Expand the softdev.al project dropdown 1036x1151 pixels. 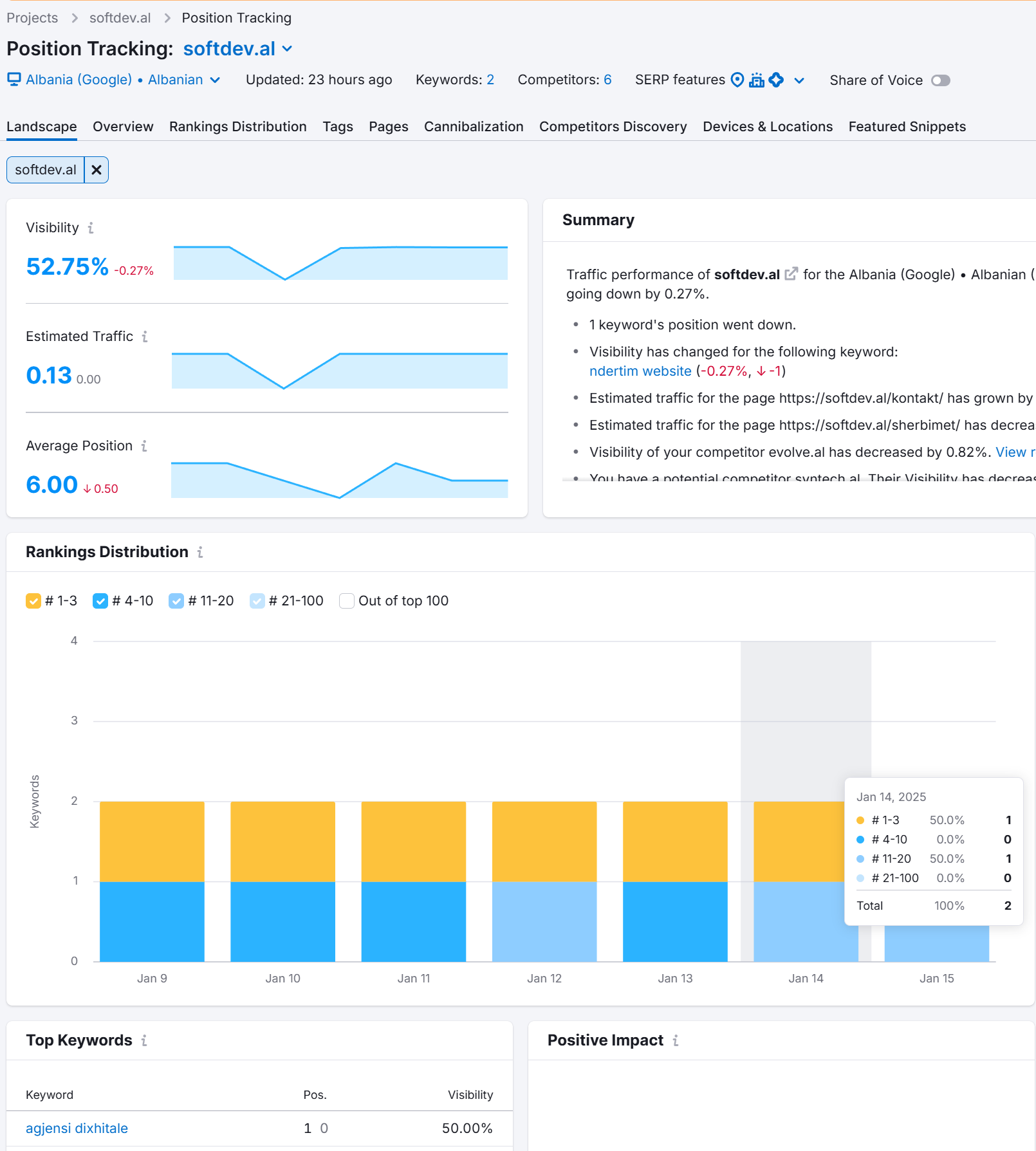pos(238,49)
